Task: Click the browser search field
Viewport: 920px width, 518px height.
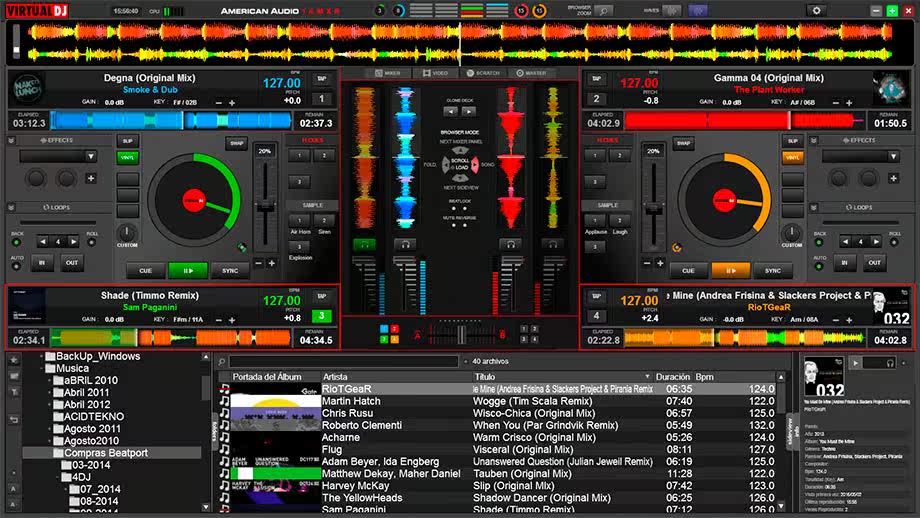Action: point(344,361)
